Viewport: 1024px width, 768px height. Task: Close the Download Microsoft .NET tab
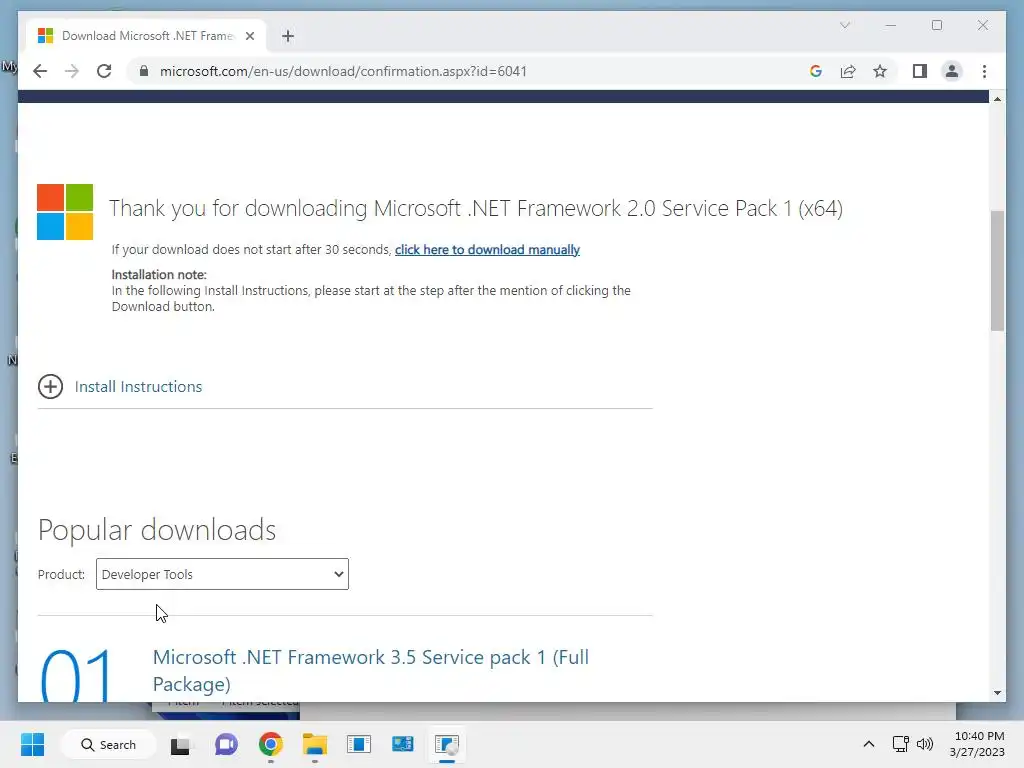249,36
